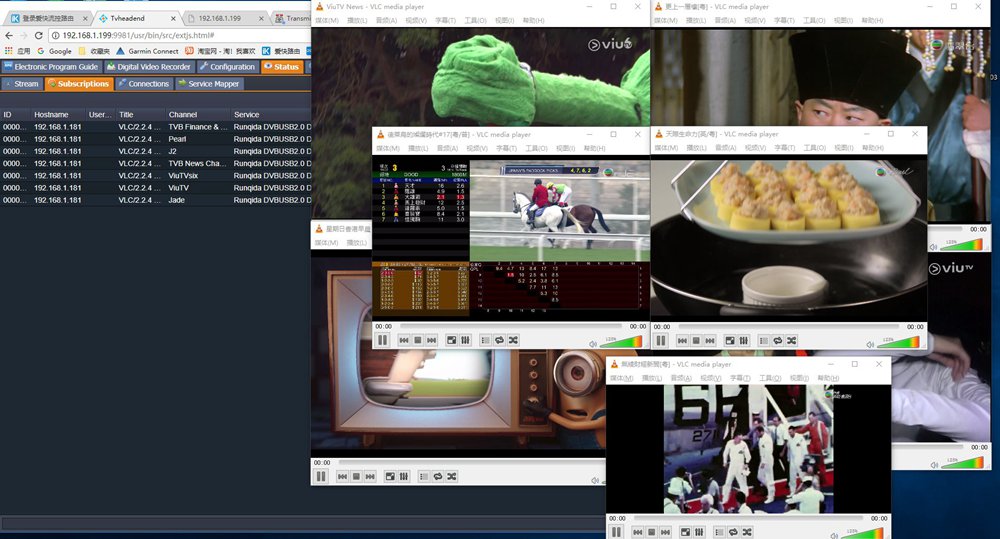Open extended settings in Minion TV VLC window

click(404, 476)
